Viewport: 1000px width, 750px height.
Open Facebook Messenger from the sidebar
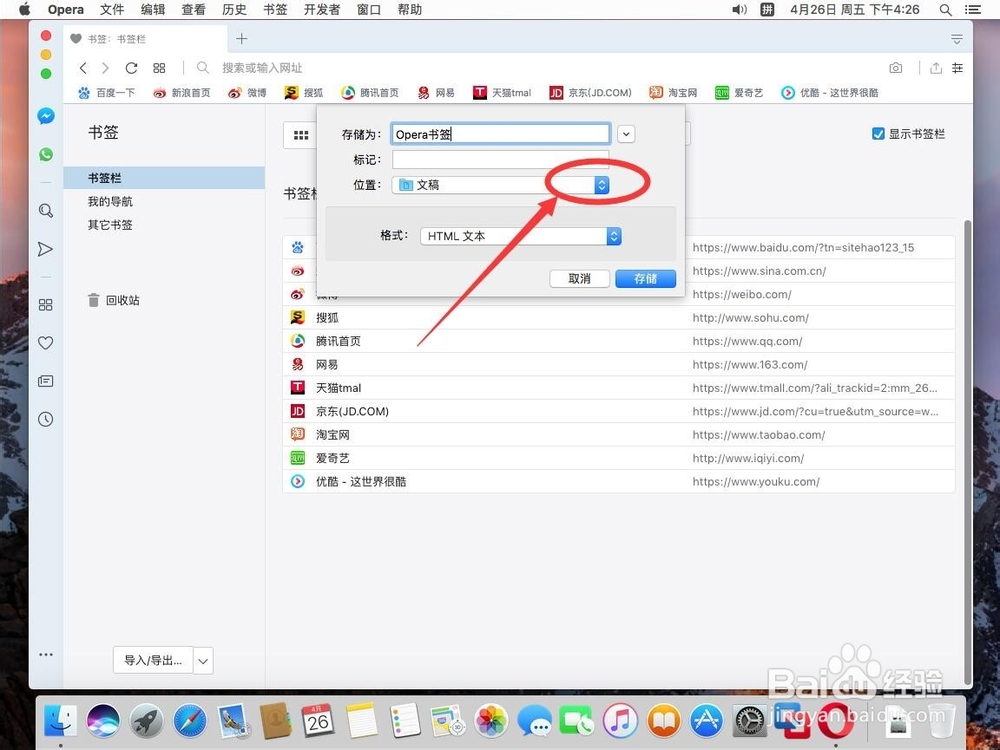pos(46,116)
